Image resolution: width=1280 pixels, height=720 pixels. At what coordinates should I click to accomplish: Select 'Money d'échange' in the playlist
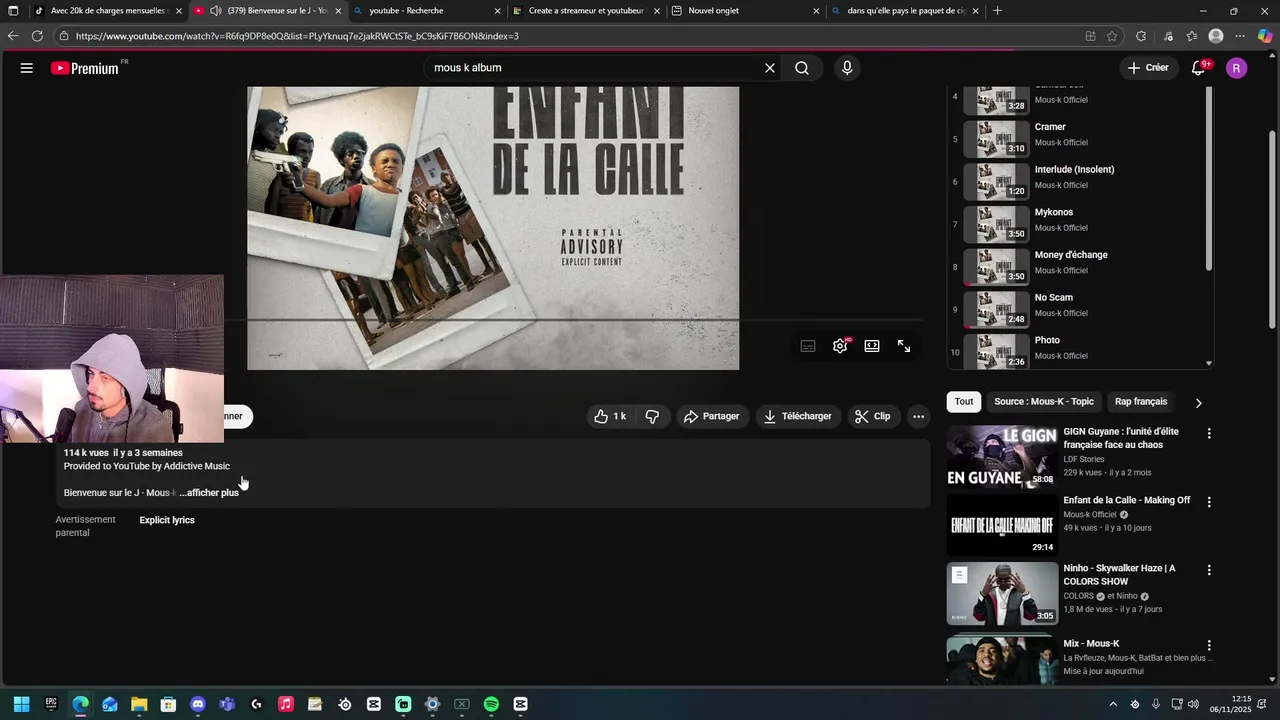pos(1080,268)
